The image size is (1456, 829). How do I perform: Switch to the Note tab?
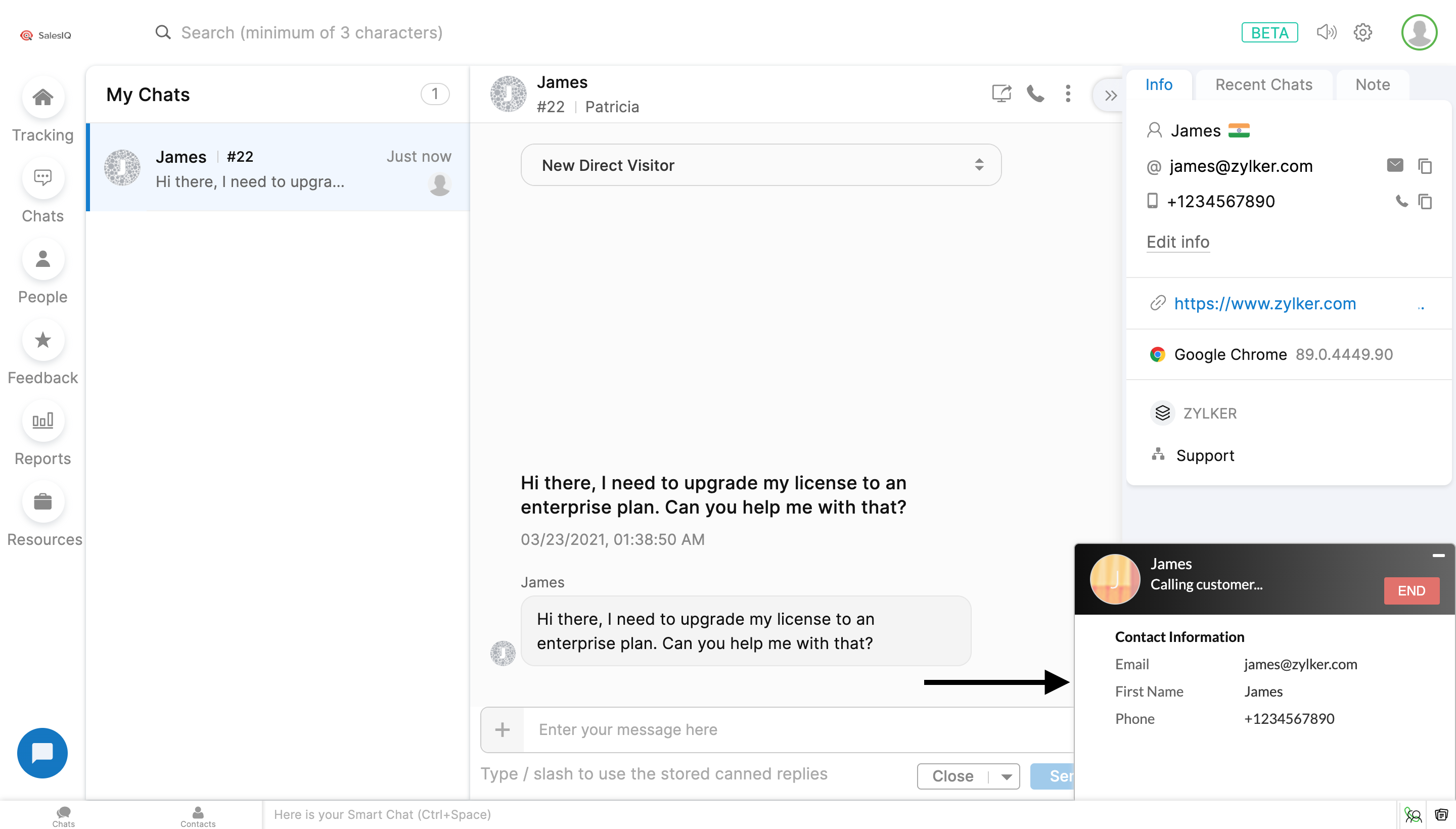point(1372,85)
